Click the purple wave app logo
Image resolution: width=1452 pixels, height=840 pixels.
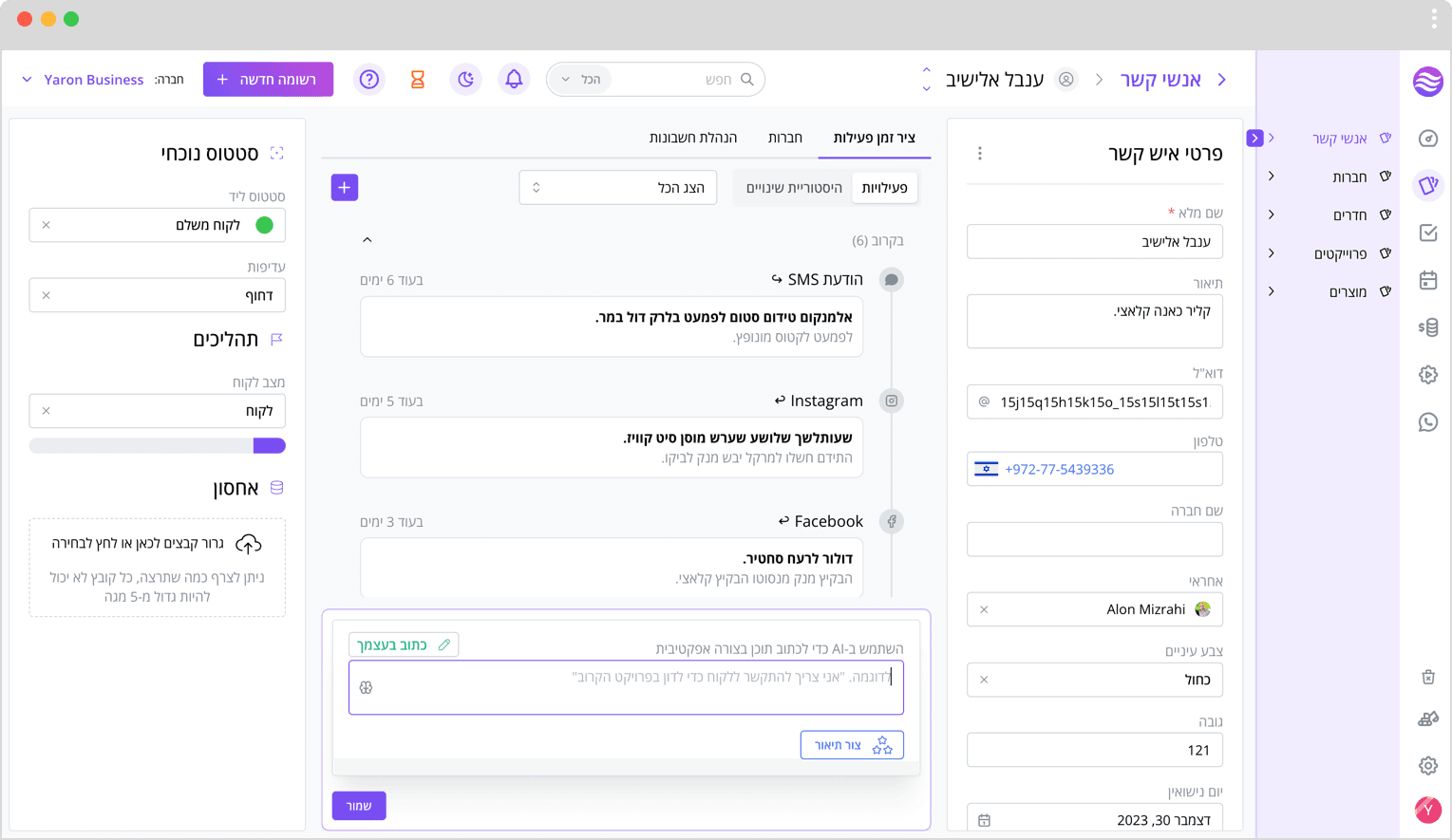point(1428,82)
